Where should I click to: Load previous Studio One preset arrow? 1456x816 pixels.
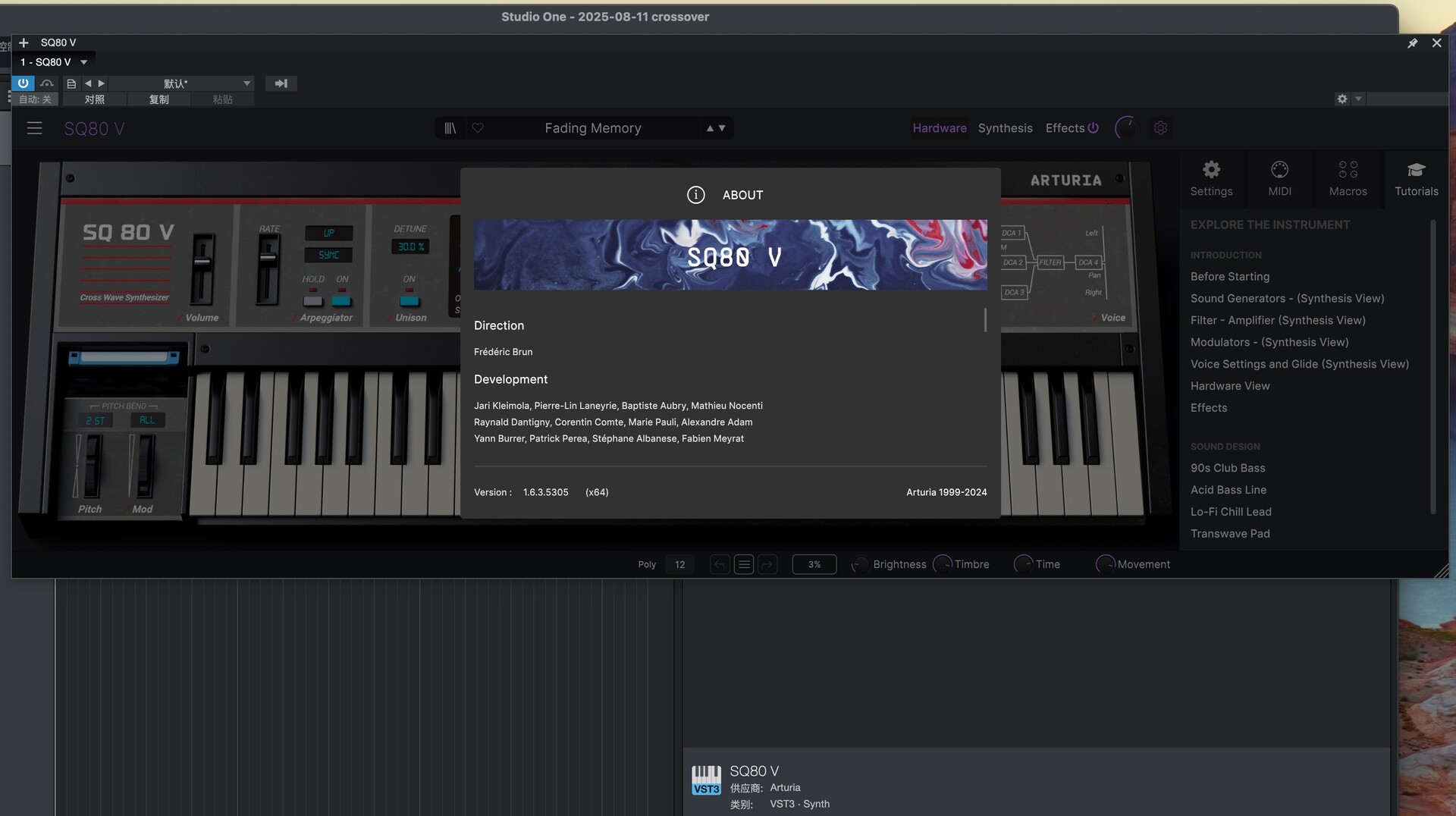click(88, 83)
